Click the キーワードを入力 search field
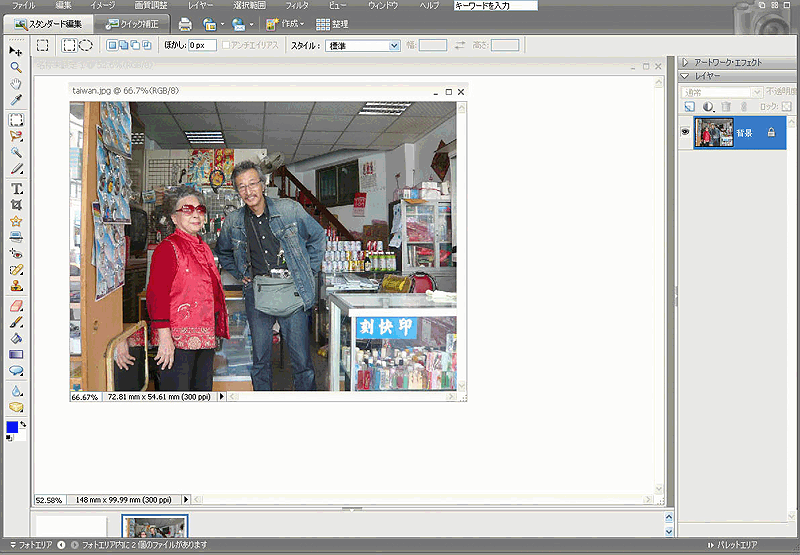800x555 pixels. tap(495, 6)
